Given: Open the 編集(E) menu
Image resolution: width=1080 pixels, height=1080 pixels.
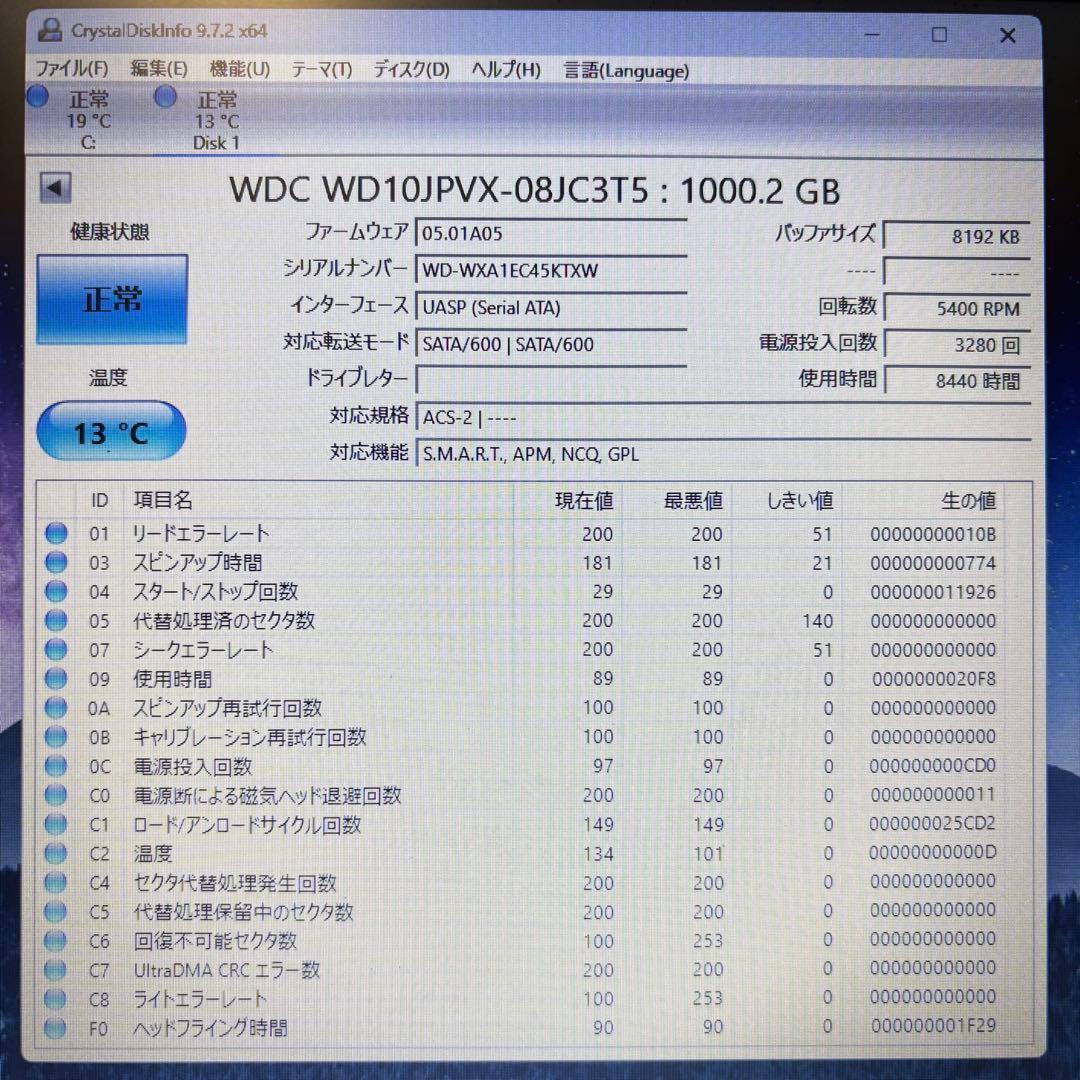Looking at the screenshot, I should (x=159, y=69).
